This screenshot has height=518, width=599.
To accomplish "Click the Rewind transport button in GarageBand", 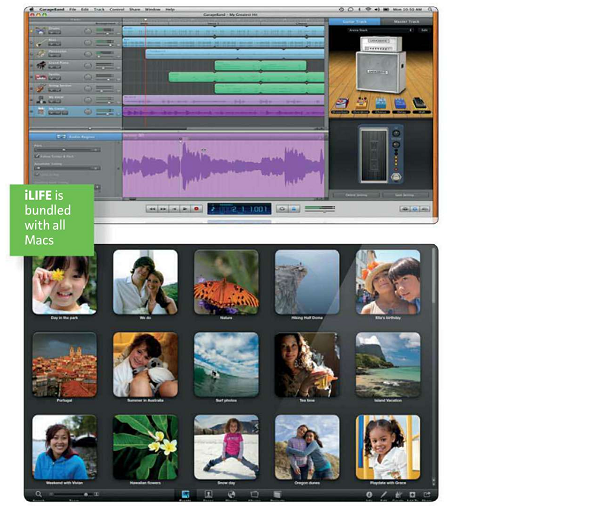I will [152, 209].
